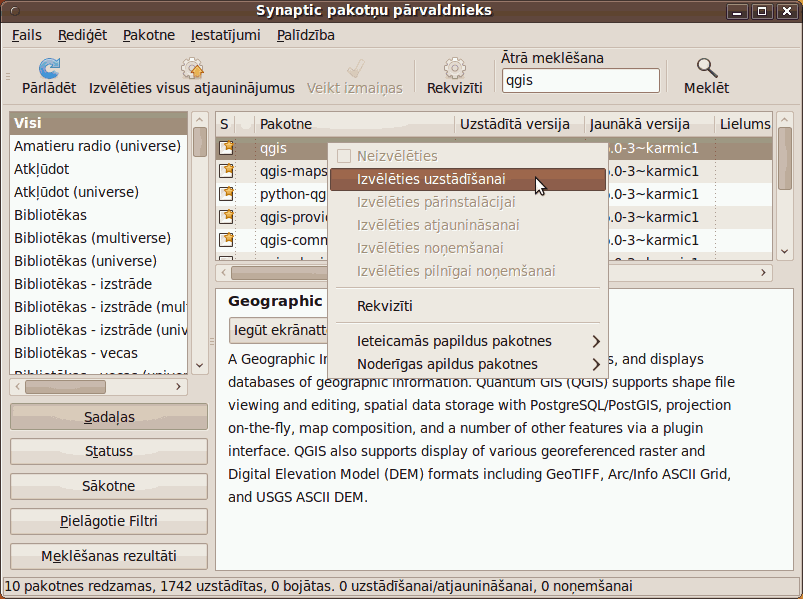Click status icon of python-qg row
The width and height of the screenshot is (803, 599).
tap(226, 194)
